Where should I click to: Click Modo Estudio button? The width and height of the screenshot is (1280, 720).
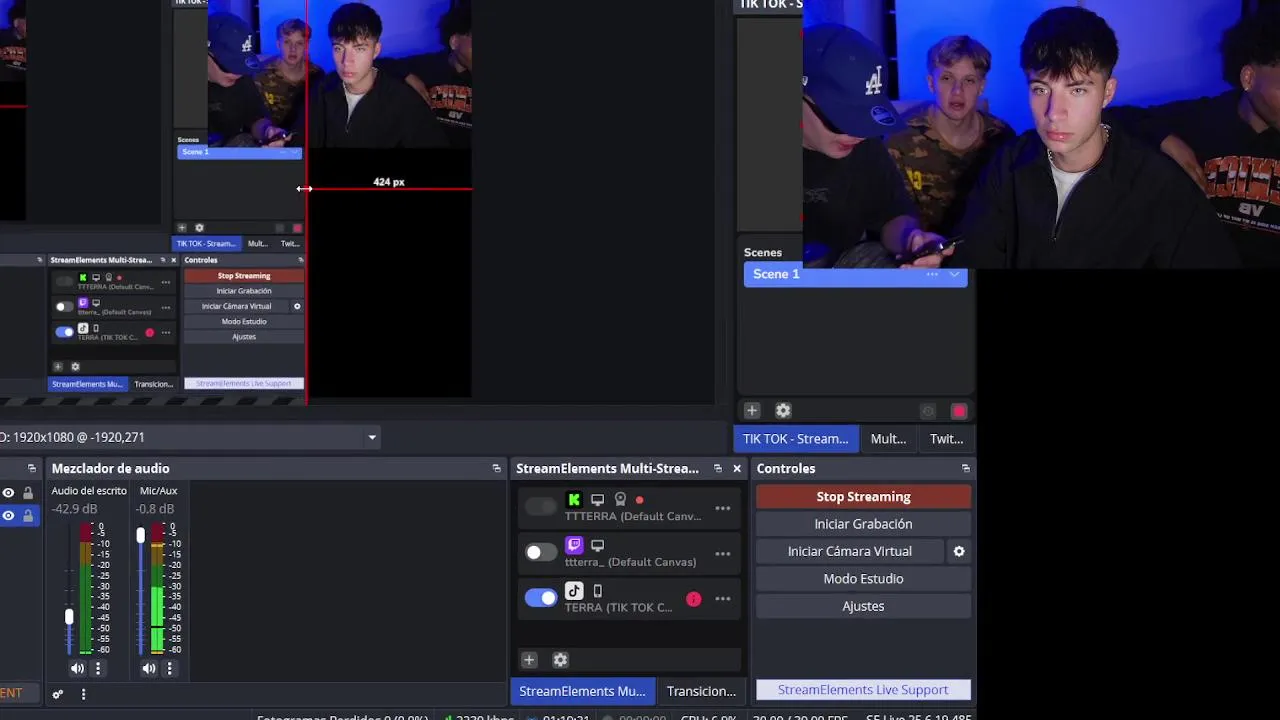863,579
